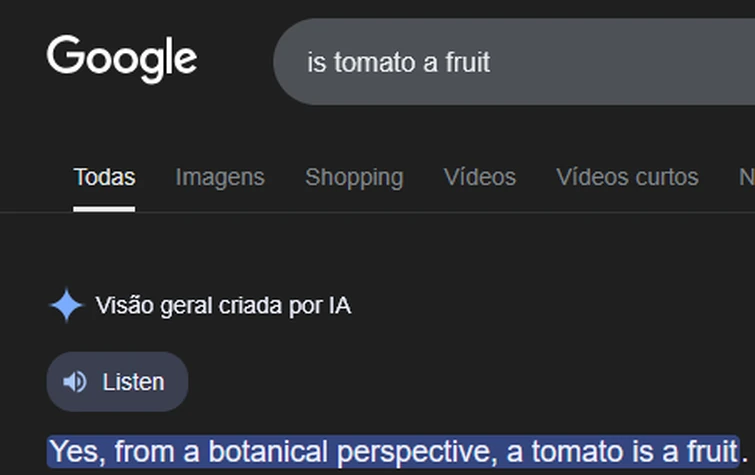Click the 'Visão geral criada por IA' label
Viewport: 755px width, 475px height.
point(222,306)
